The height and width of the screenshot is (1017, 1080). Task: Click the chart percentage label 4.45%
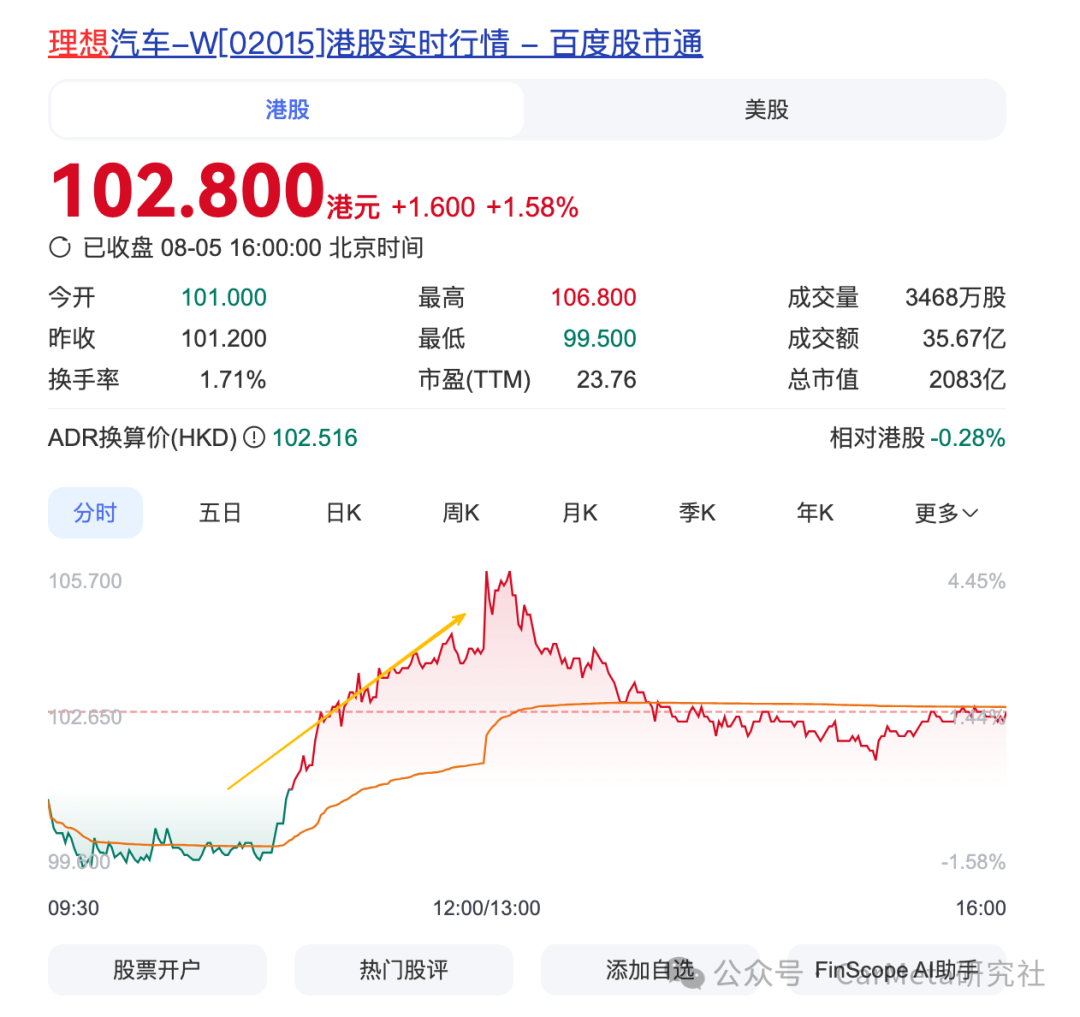tap(977, 581)
